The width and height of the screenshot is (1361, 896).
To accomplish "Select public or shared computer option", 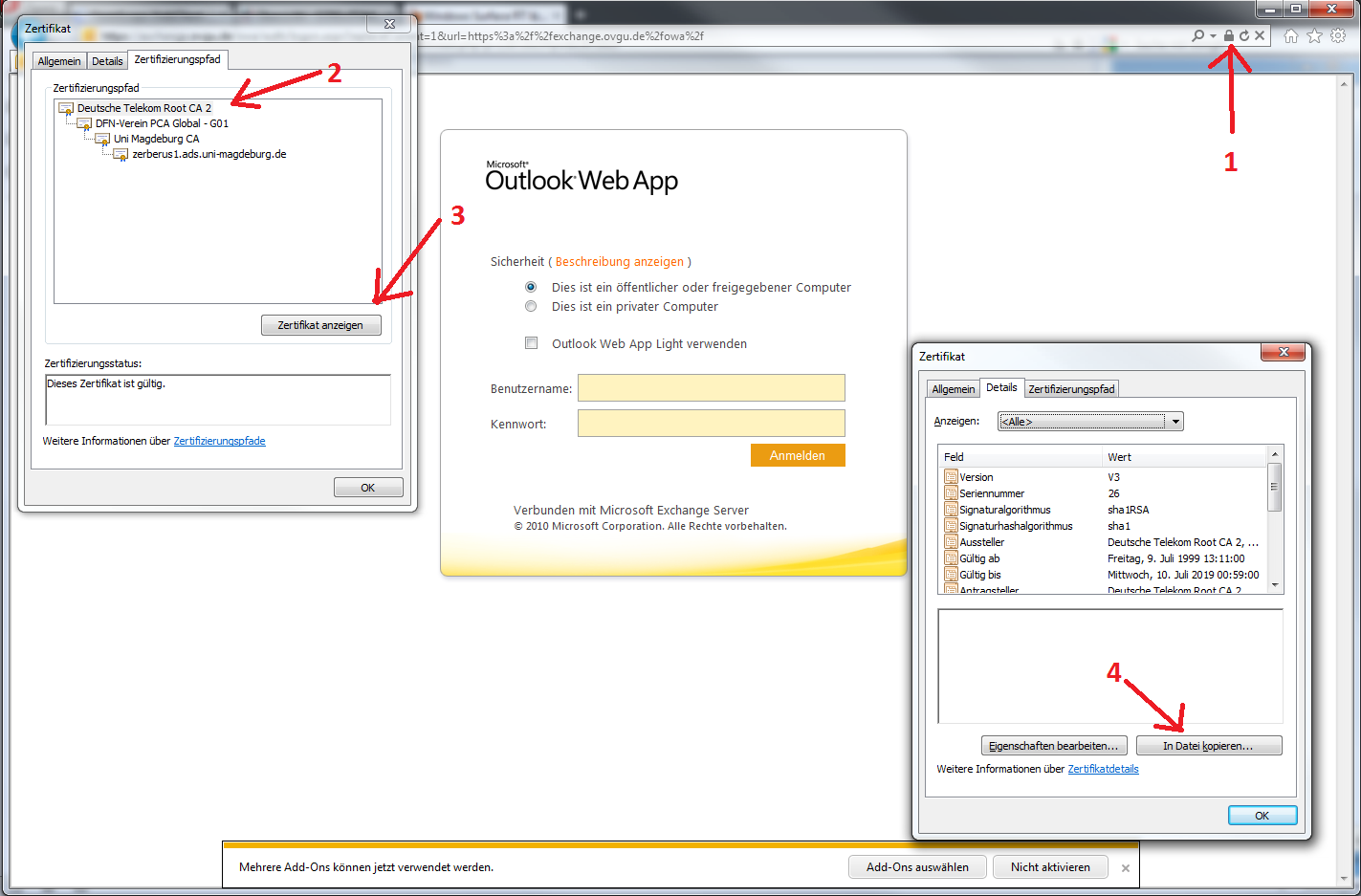I will 531,287.
